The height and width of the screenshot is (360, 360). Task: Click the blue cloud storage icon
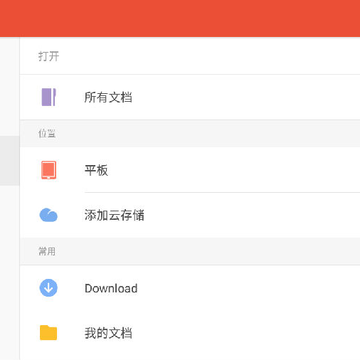pyautogui.click(x=49, y=215)
